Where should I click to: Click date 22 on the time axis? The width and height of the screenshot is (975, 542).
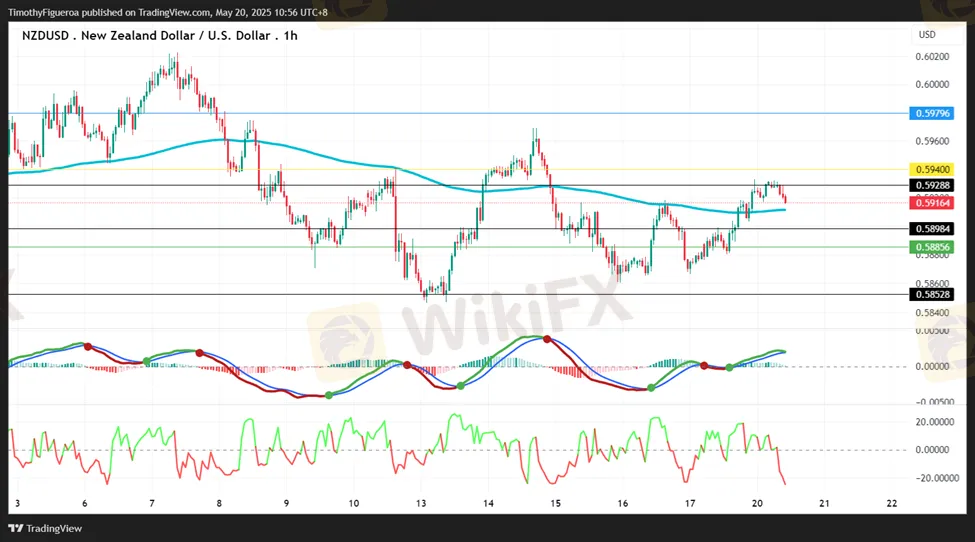point(891,503)
